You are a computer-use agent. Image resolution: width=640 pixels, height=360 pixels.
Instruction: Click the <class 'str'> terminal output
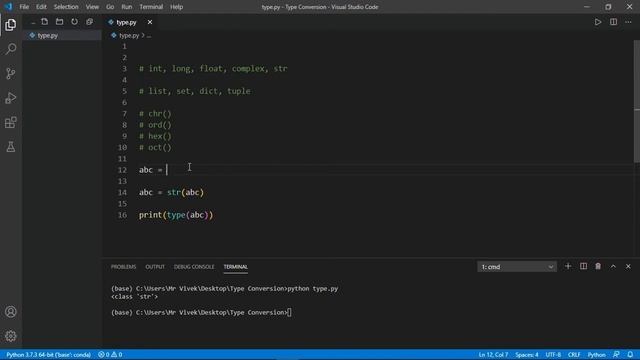coord(134,297)
